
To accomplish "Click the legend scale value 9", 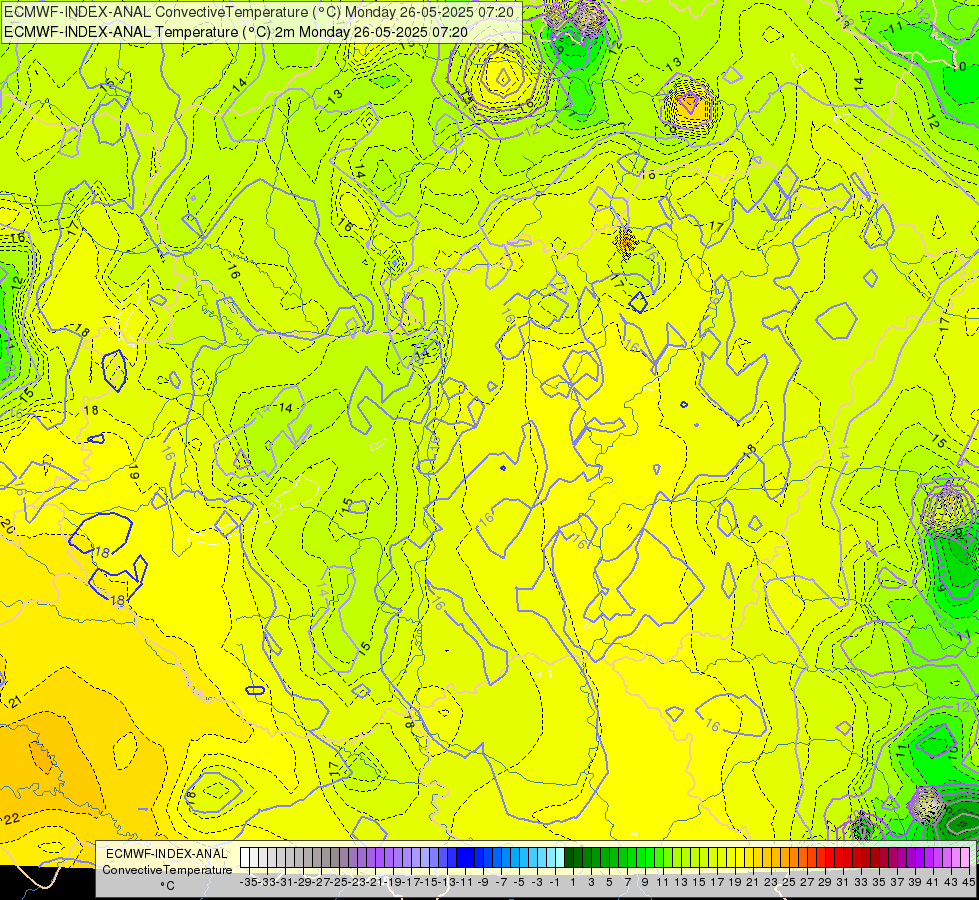I will (x=645, y=882).
